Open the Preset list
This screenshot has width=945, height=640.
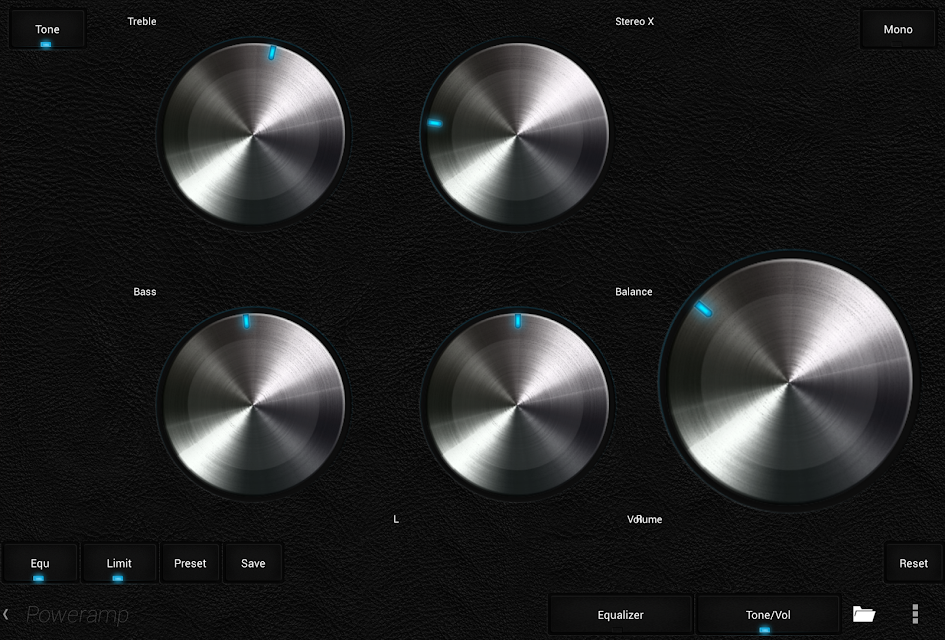click(x=190, y=563)
